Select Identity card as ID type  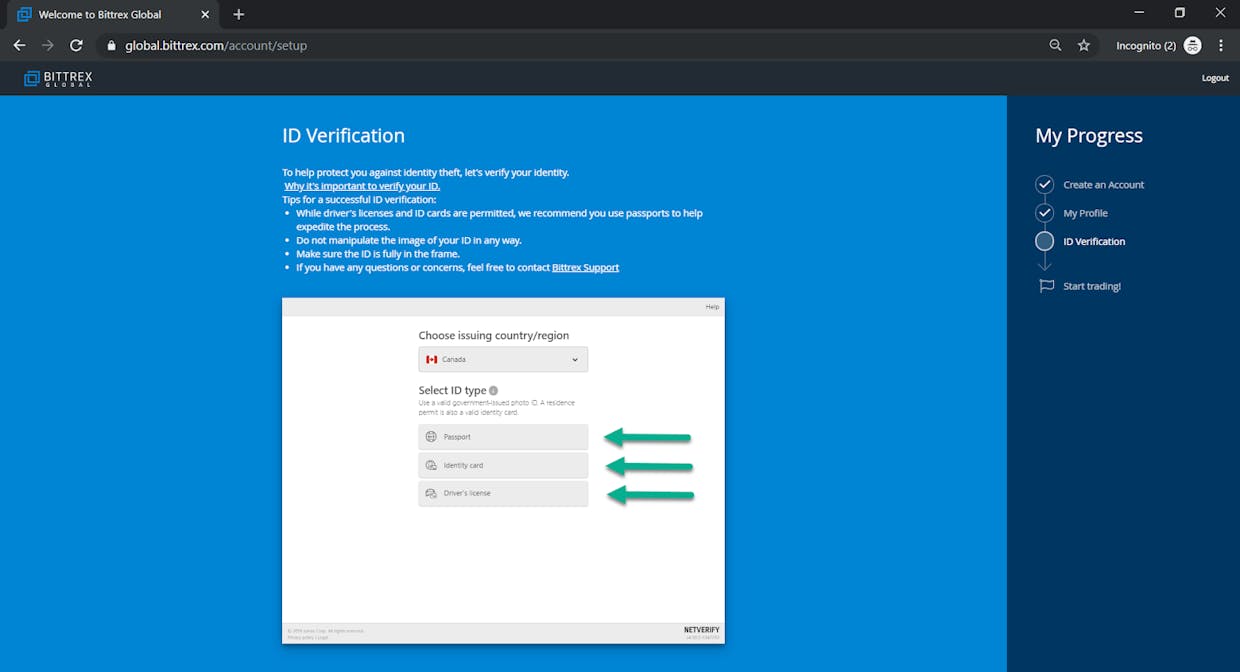(503, 465)
